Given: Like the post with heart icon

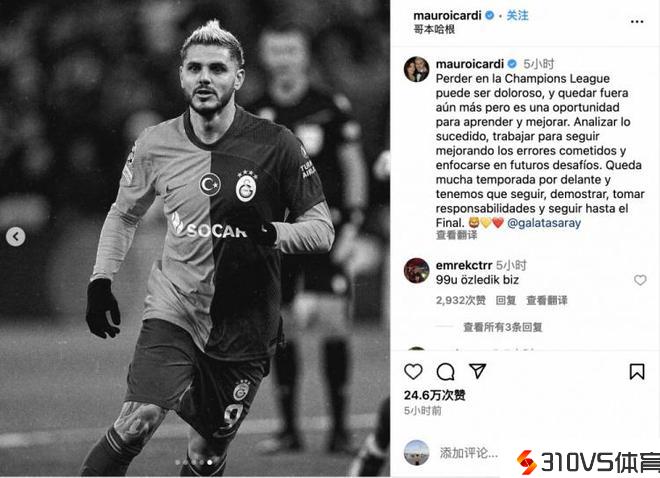Looking at the screenshot, I should click(413, 372).
